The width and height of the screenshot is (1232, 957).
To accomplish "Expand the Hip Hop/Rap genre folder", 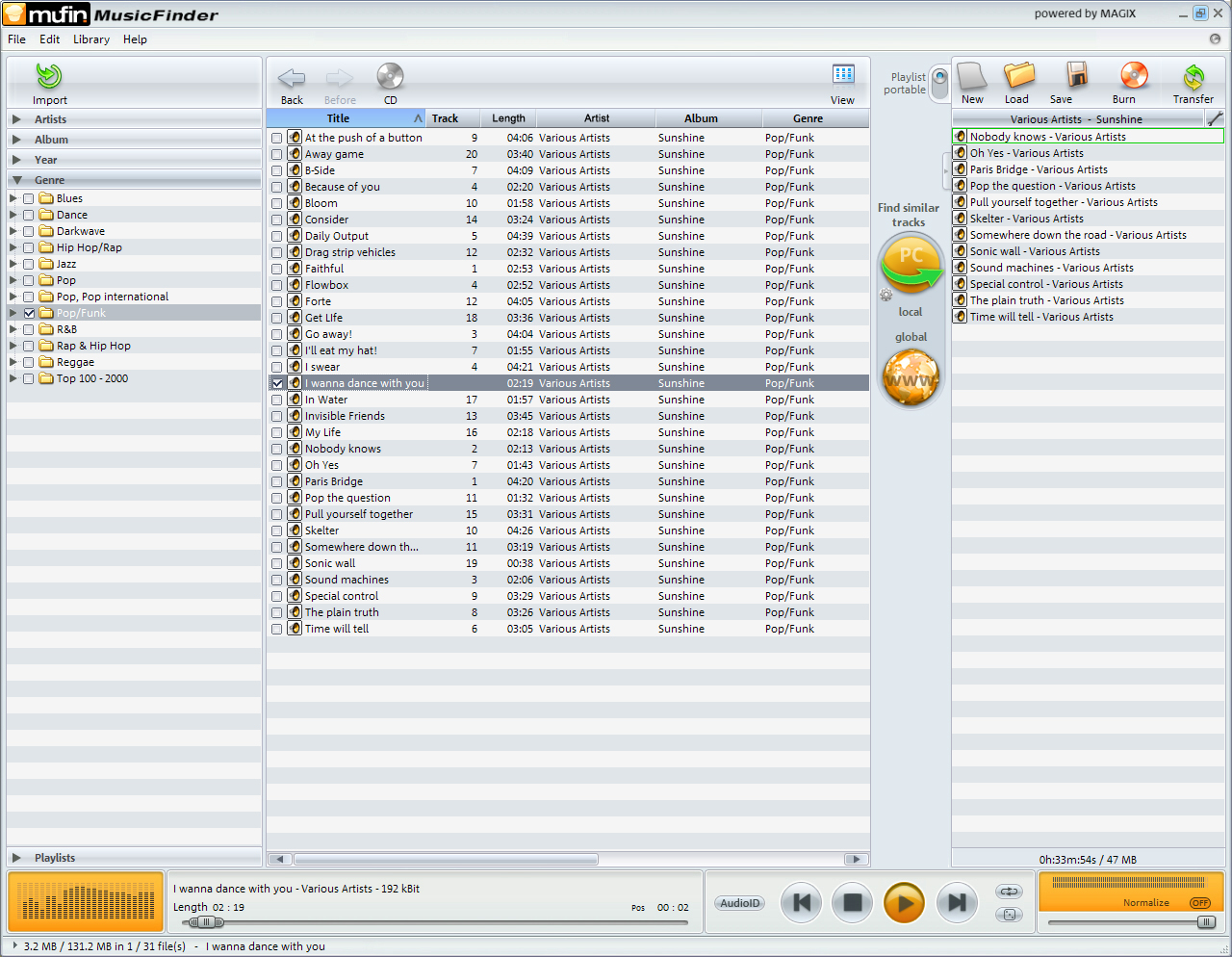I will (13, 247).
